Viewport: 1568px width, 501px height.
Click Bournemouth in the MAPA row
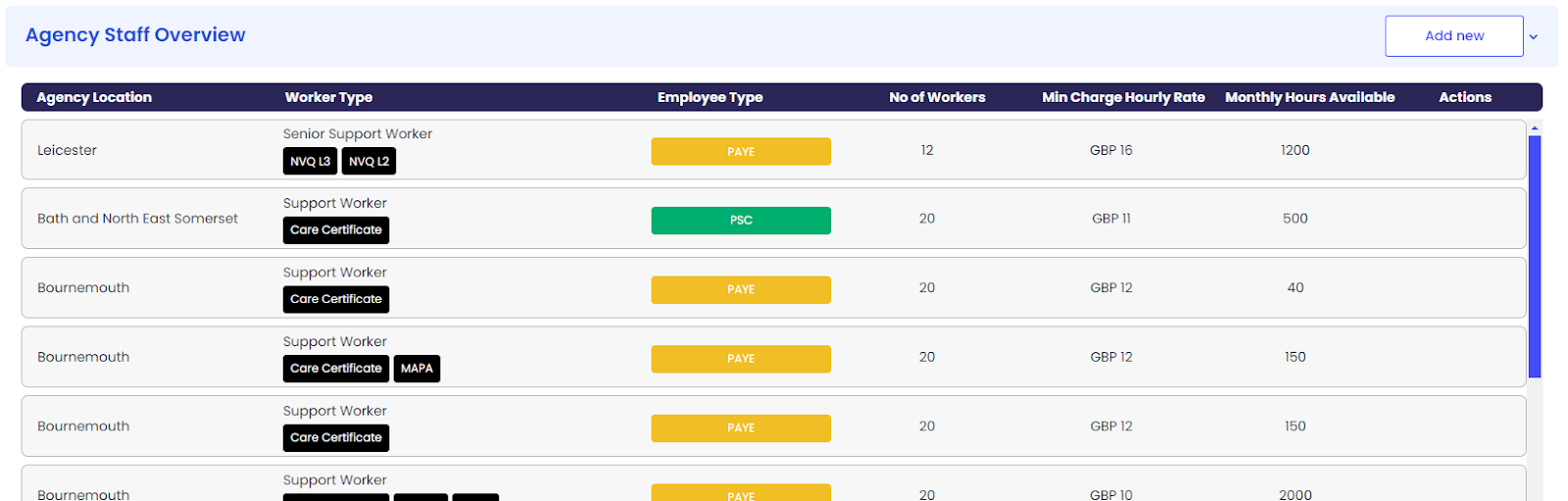click(x=83, y=357)
